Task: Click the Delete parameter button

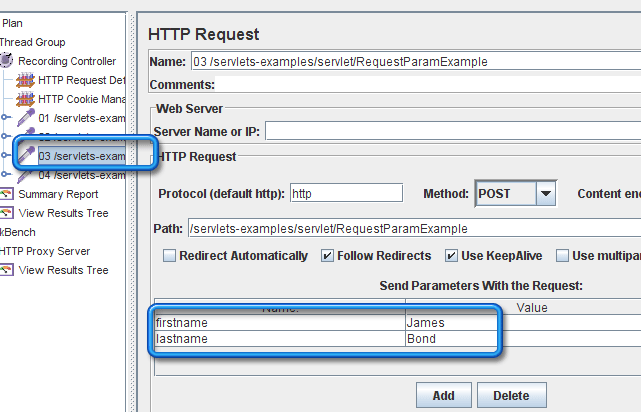Action: pyautogui.click(x=511, y=395)
